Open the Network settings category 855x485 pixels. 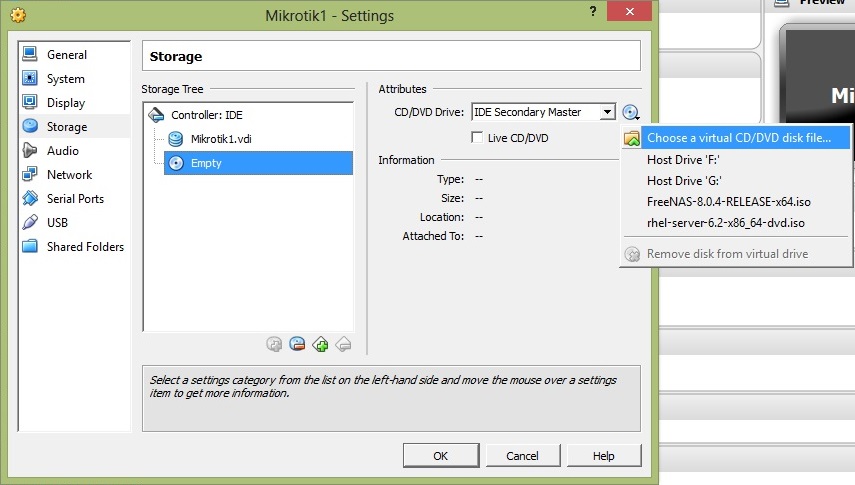[x=74, y=175]
